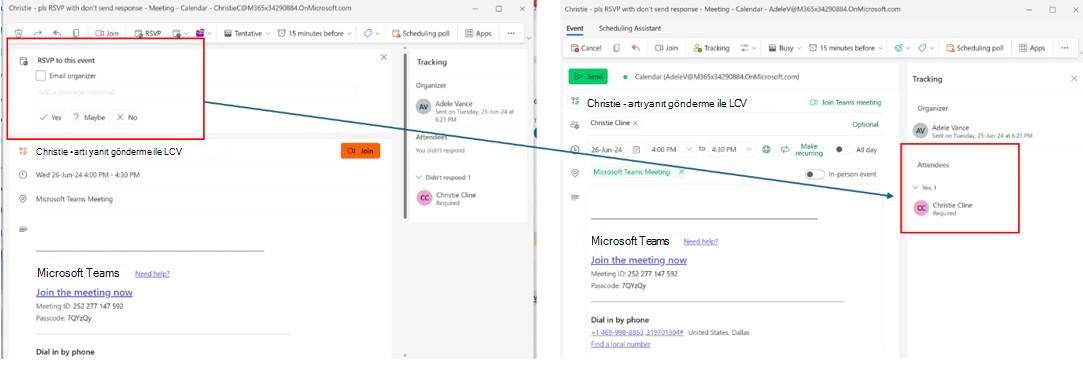1083x366 pixels.
Task: Click the Reply icon in Christie's window toolbar
Action: tap(57, 33)
